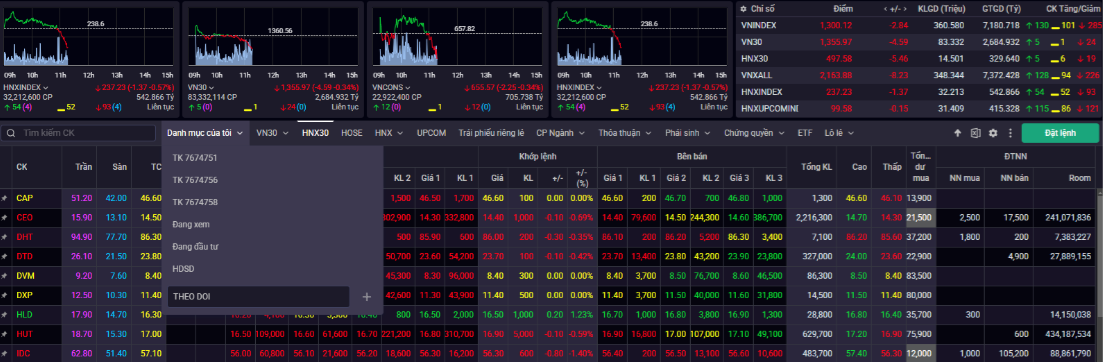
Task: Toggle the pin for HUT row
Action: pos(4,335)
